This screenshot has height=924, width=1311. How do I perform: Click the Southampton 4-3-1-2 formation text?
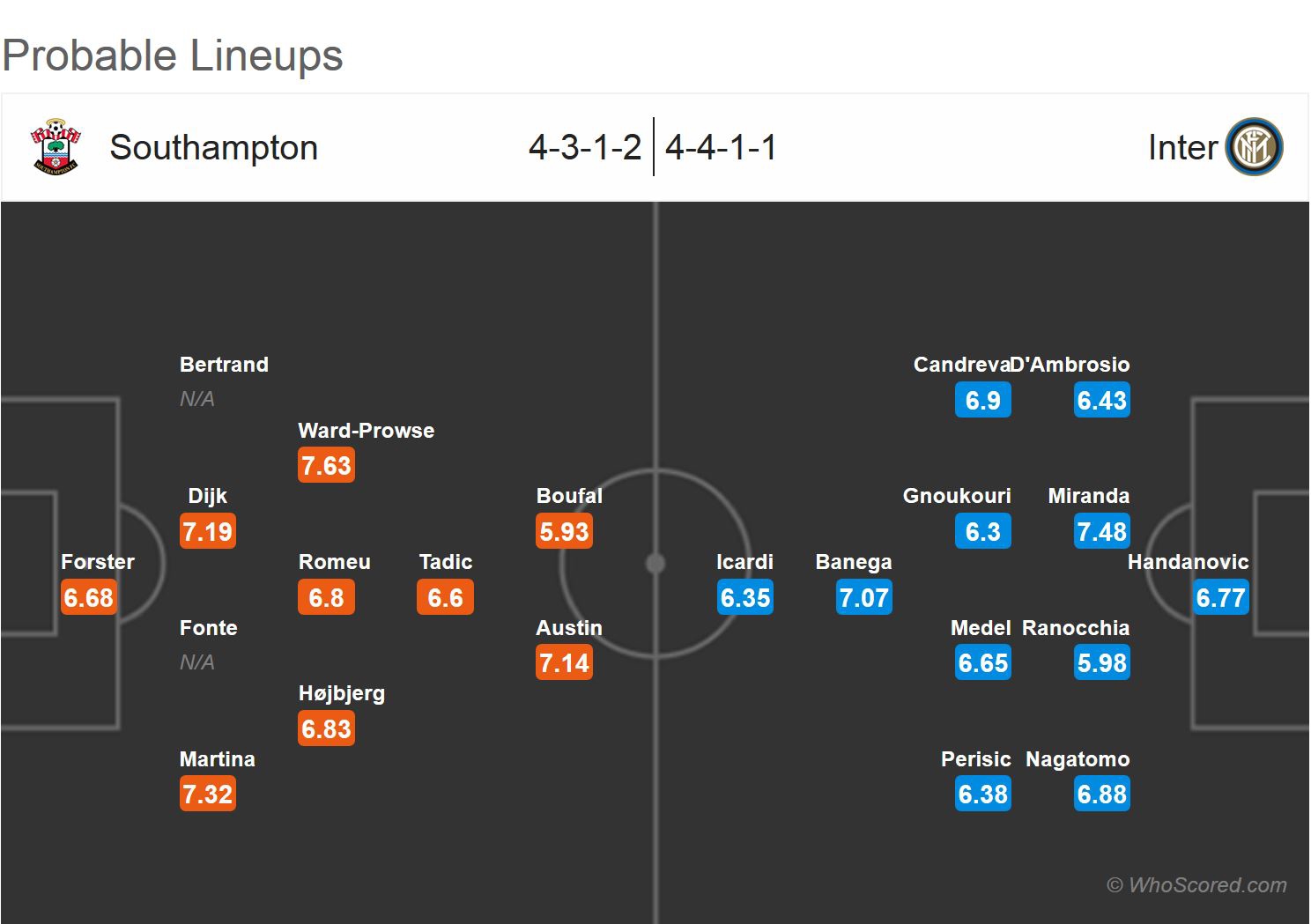click(x=585, y=147)
